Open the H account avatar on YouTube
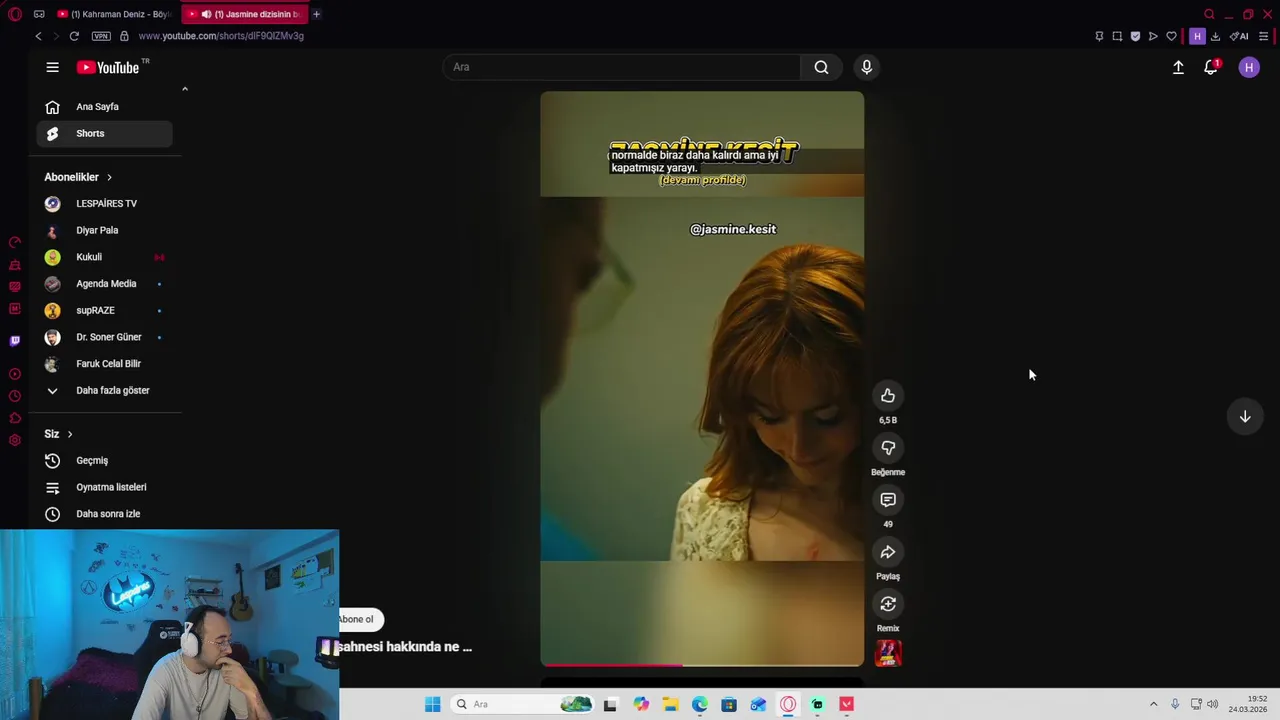 pos(1249,67)
